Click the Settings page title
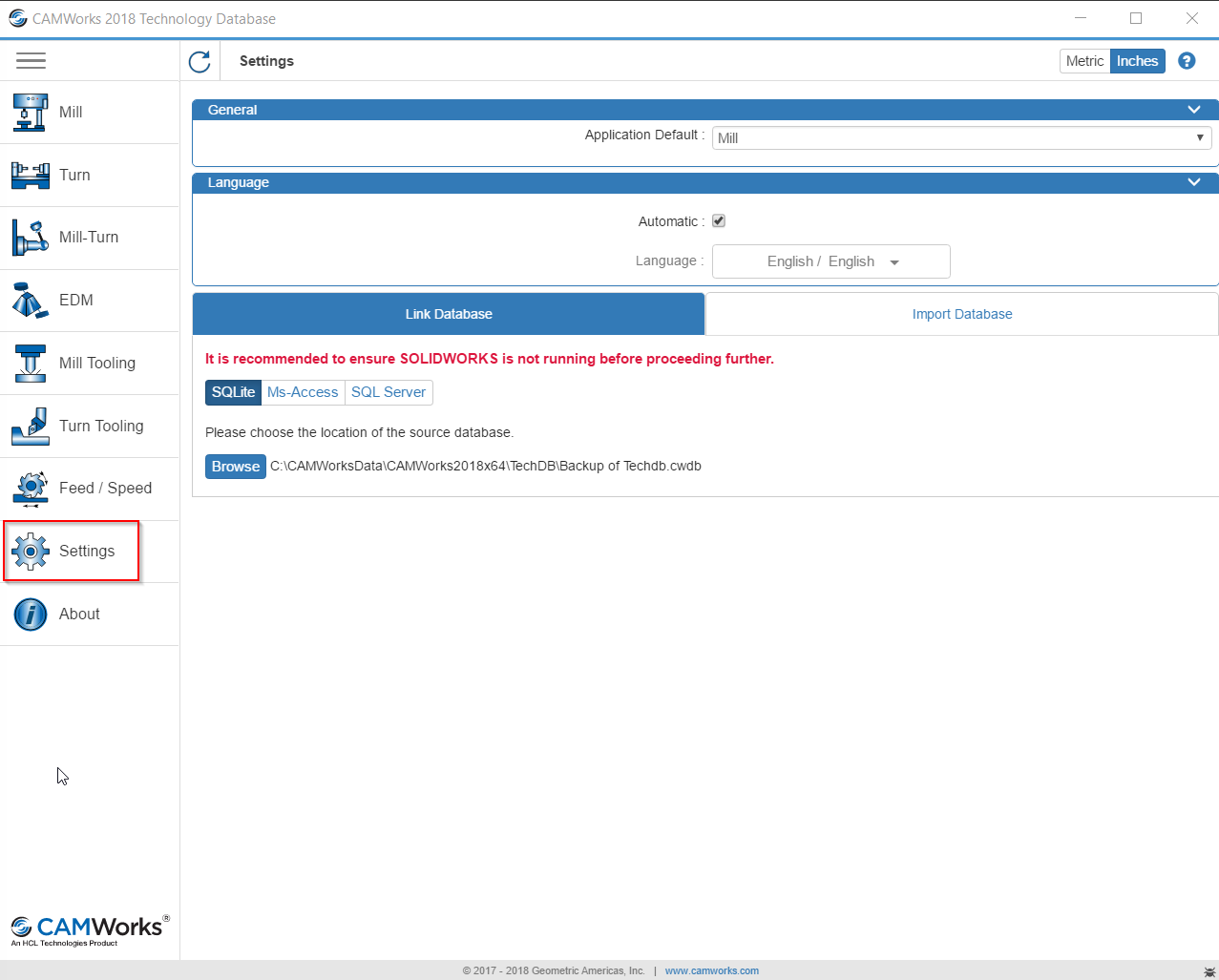Screen dimensions: 1219x980 click(266, 61)
